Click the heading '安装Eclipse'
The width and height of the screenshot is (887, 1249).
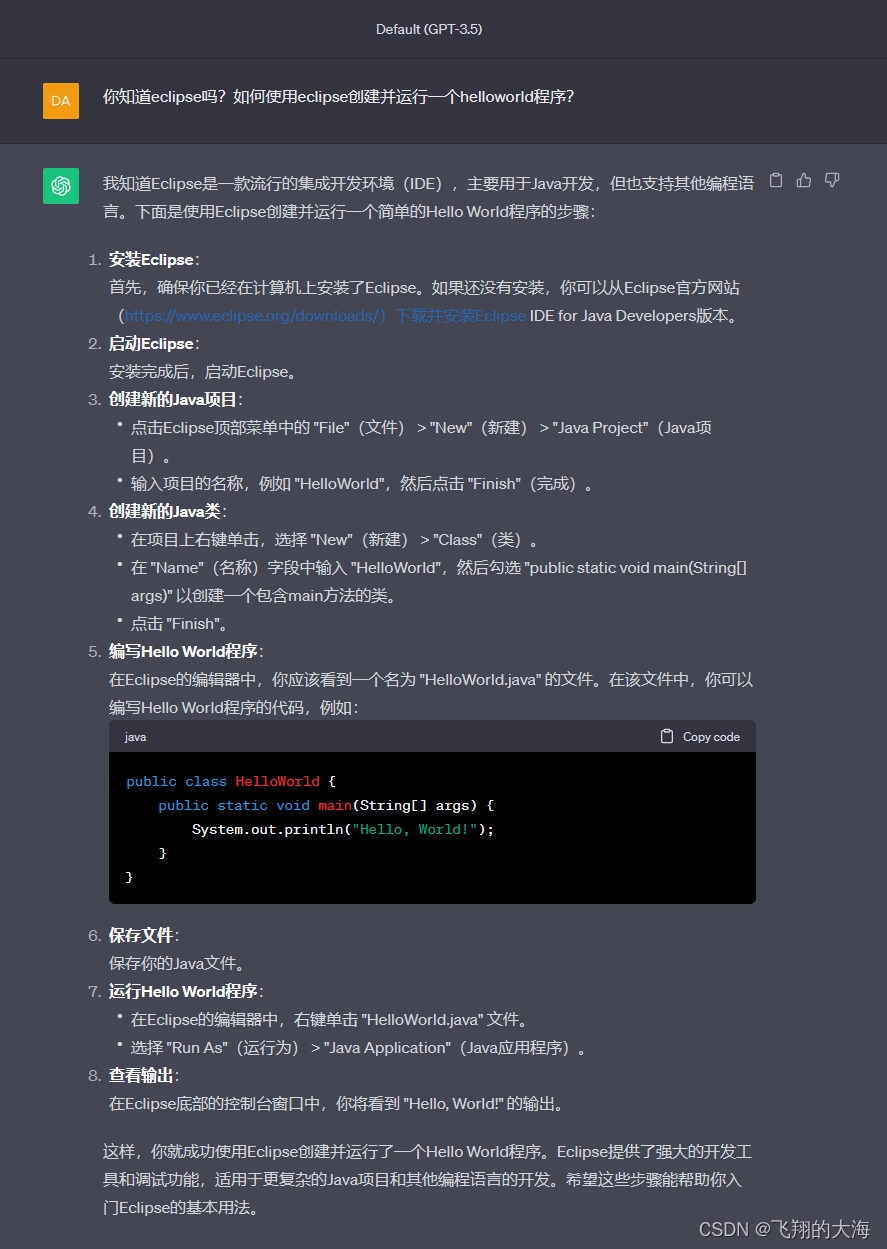pos(151,260)
